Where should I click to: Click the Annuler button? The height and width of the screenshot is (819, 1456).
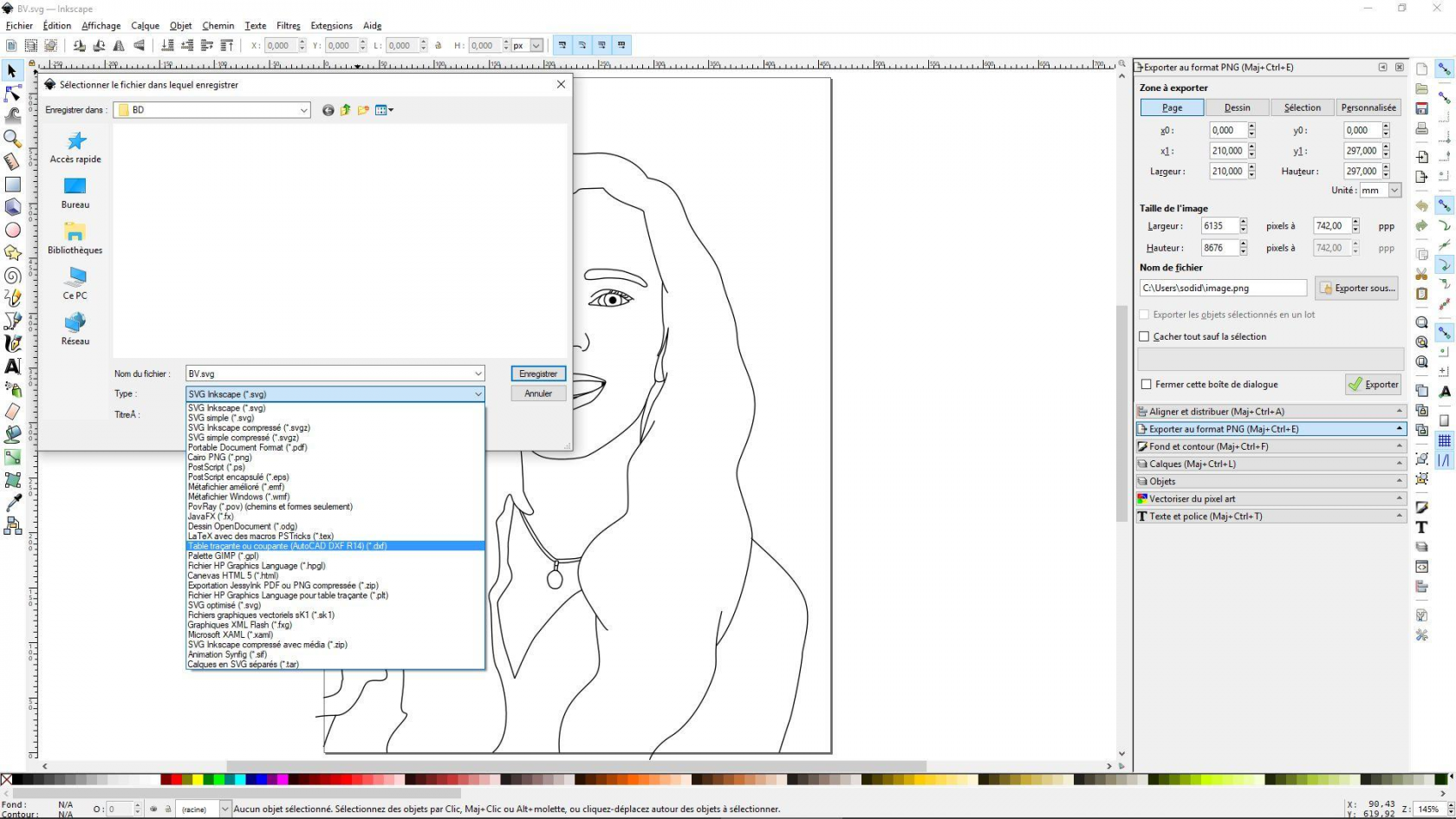538,393
